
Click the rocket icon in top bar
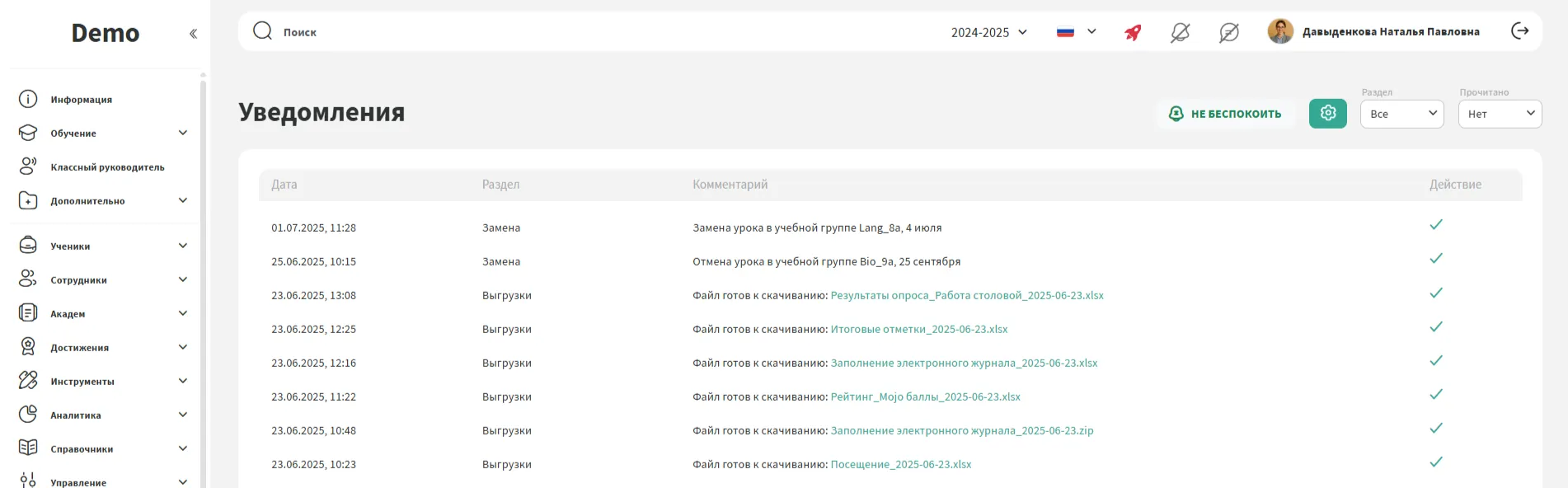pos(1133,32)
